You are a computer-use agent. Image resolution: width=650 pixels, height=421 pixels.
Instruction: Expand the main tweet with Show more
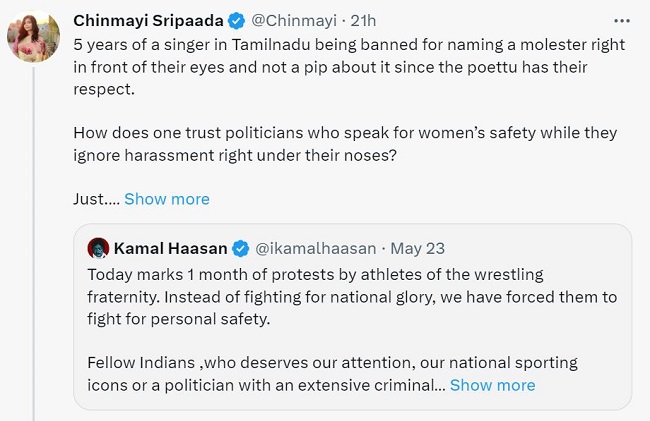point(167,199)
